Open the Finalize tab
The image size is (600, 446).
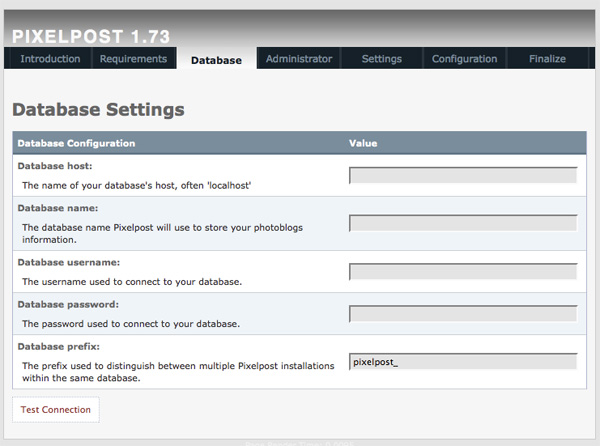pos(547,59)
